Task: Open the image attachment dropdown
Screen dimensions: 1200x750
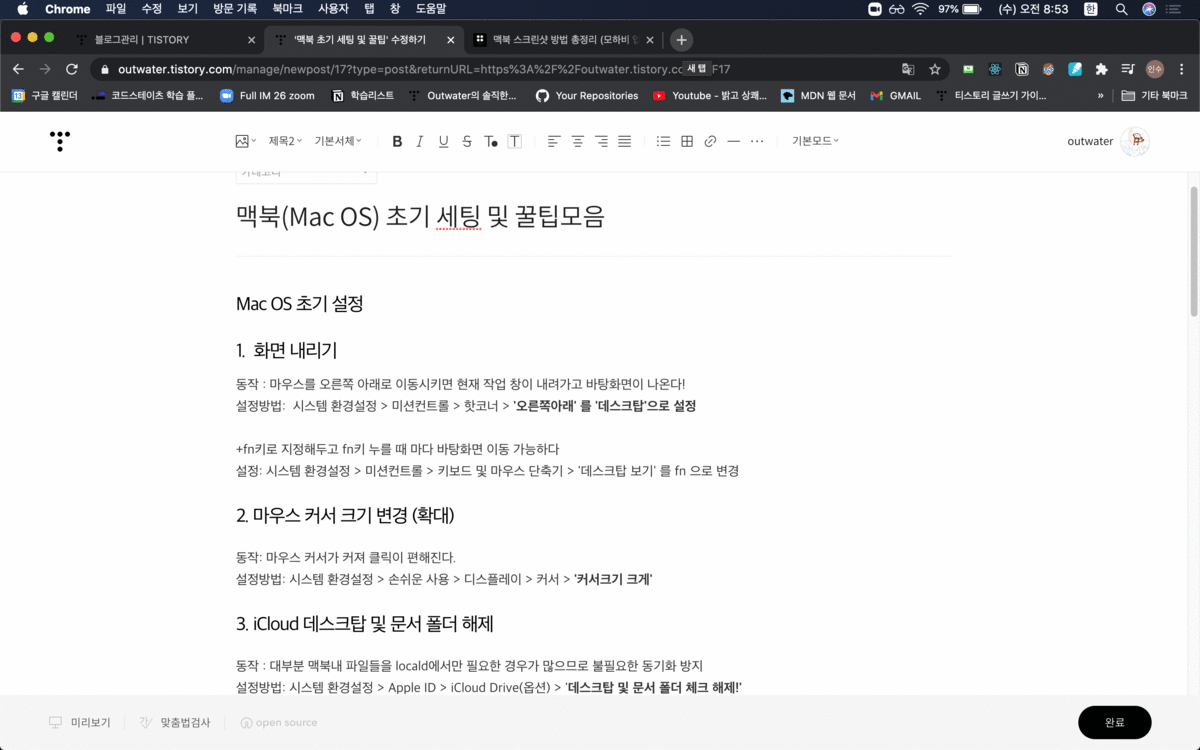Action: tap(245, 142)
